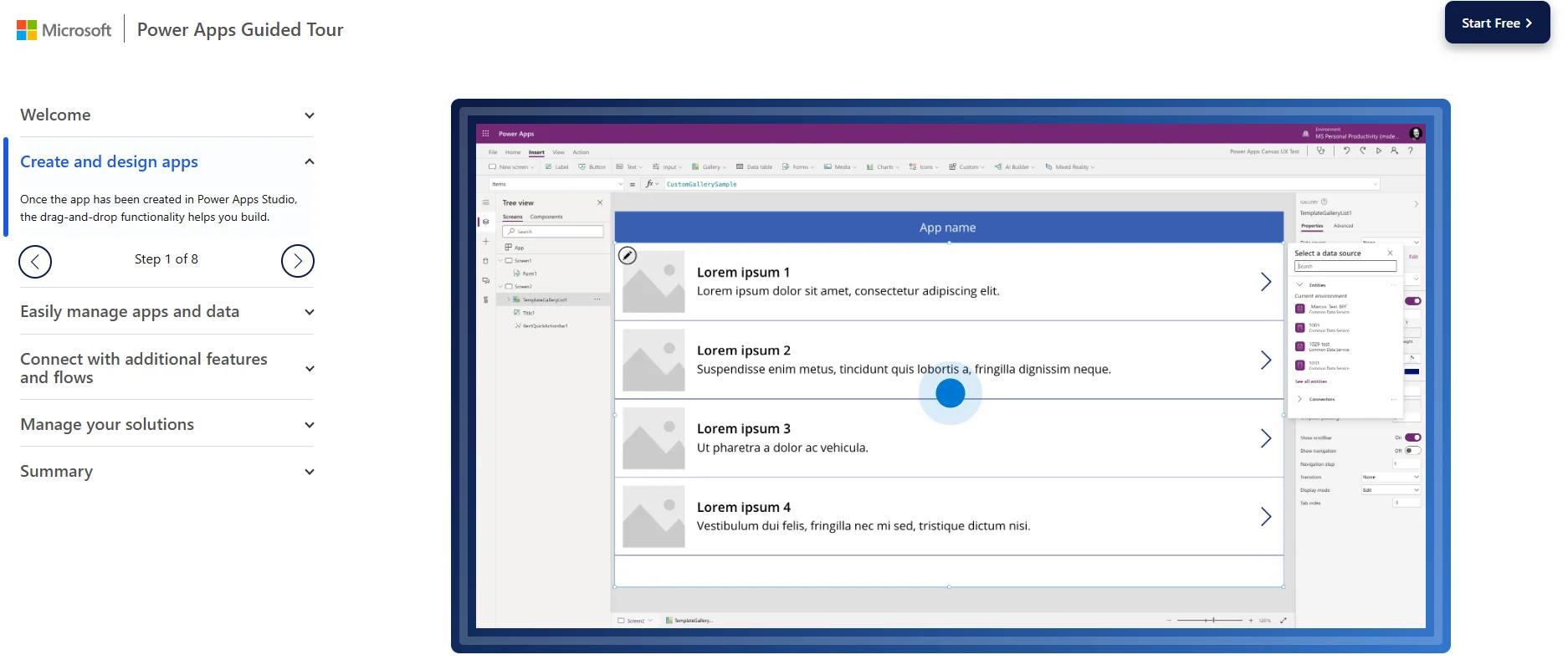Open the user profile avatar

pos(1416,133)
